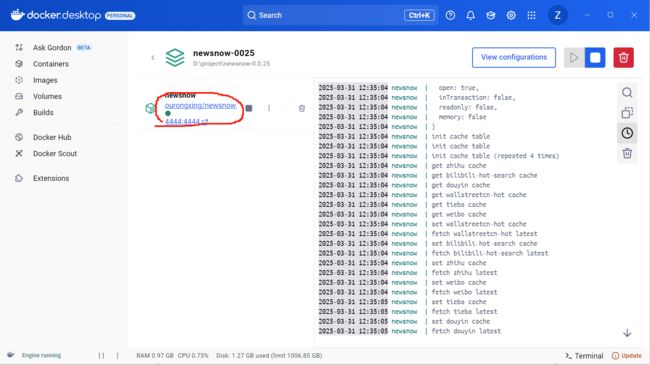This screenshot has height=365, width=650.
Task: Click the 'open: true,' log line
Action: pos(458,88)
